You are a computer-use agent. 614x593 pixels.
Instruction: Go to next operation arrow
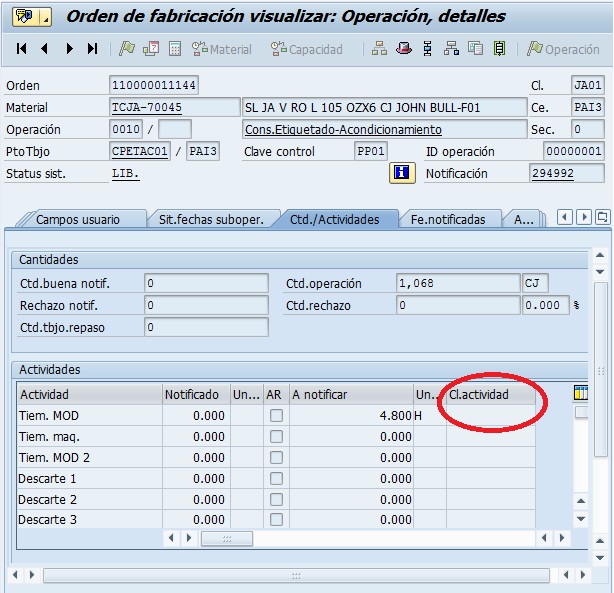tap(69, 49)
